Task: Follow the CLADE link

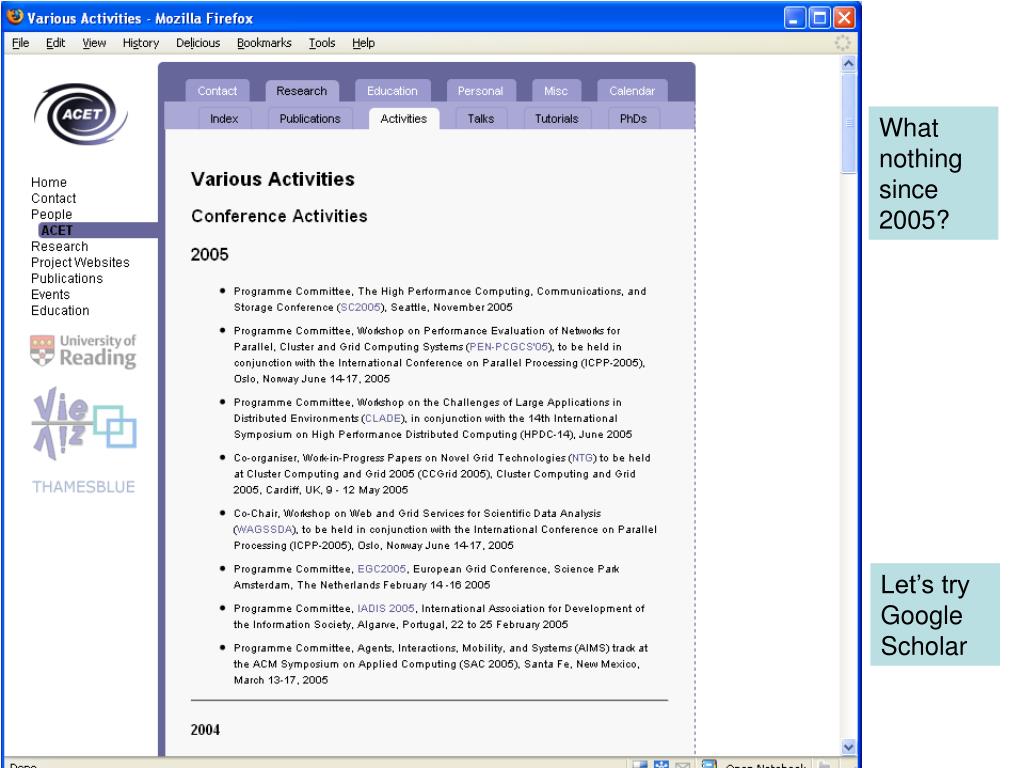Action: [x=385, y=419]
